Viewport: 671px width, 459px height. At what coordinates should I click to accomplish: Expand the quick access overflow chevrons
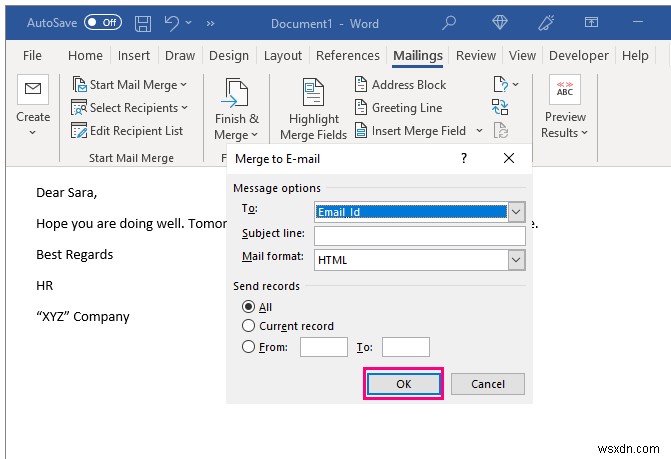pos(210,24)
